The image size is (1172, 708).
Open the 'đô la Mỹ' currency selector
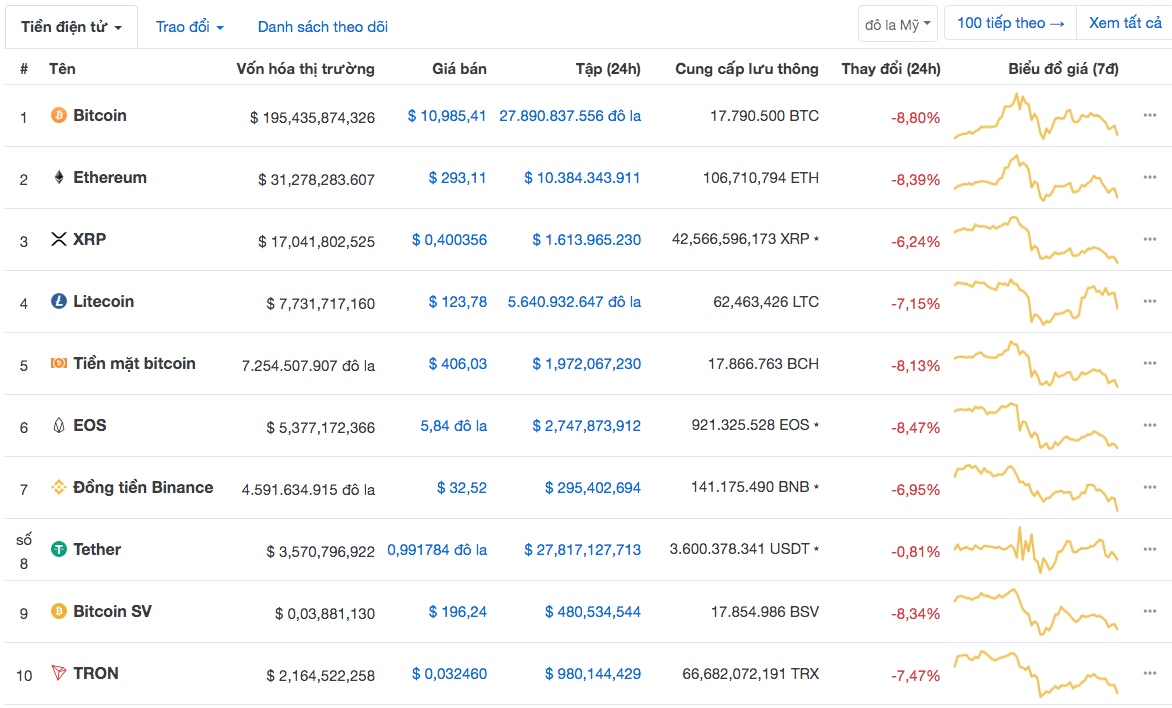[x=897, y=24]
